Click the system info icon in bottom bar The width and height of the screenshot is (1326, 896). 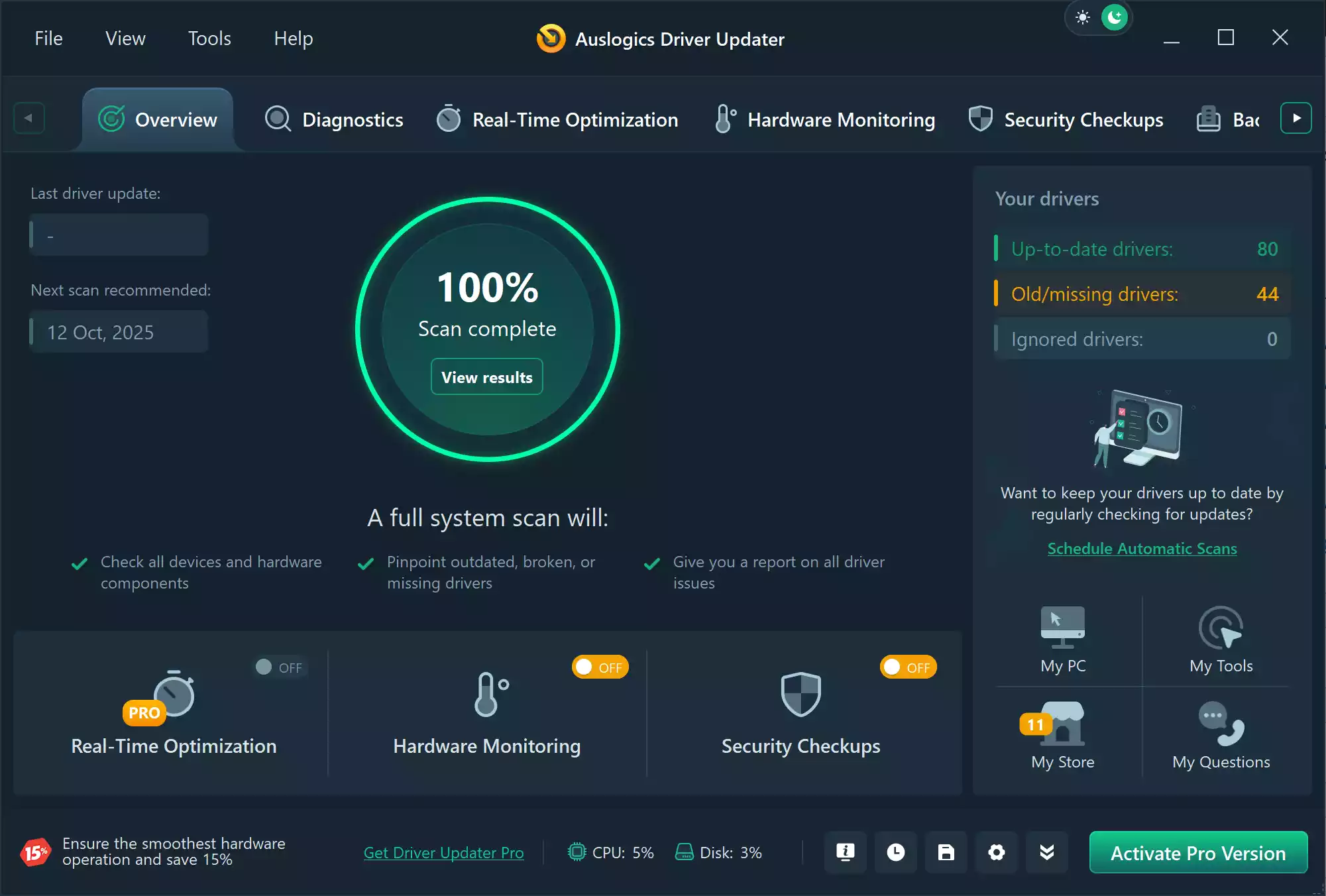point(845,853)
